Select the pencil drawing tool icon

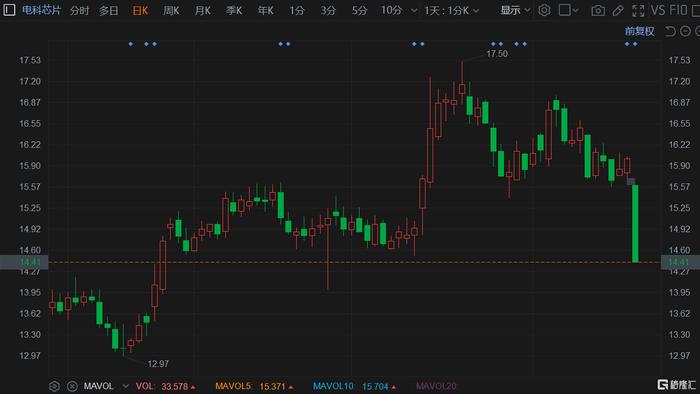tap(618, 10)
